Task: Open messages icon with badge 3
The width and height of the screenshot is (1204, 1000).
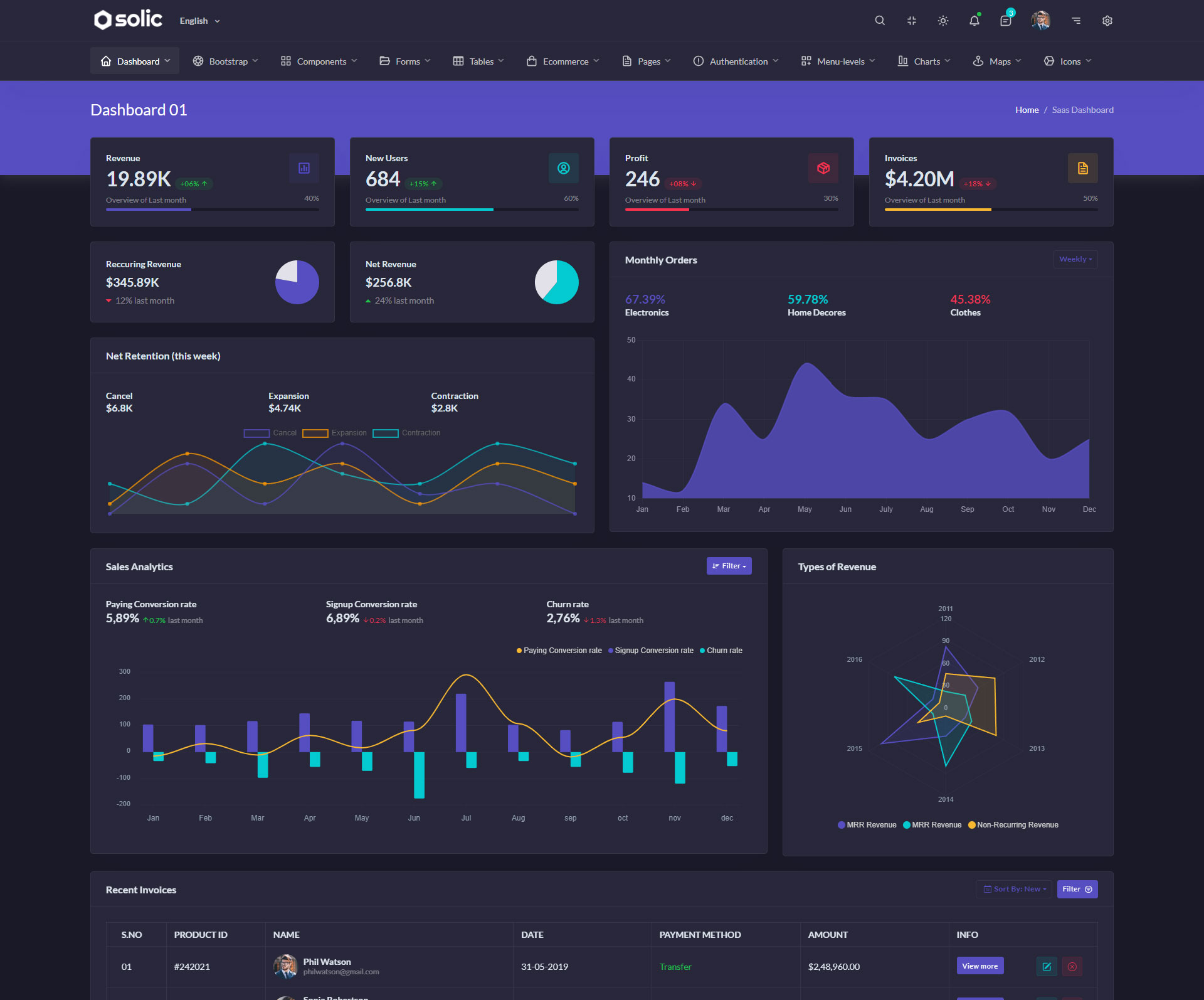Action: [1006, 21]
